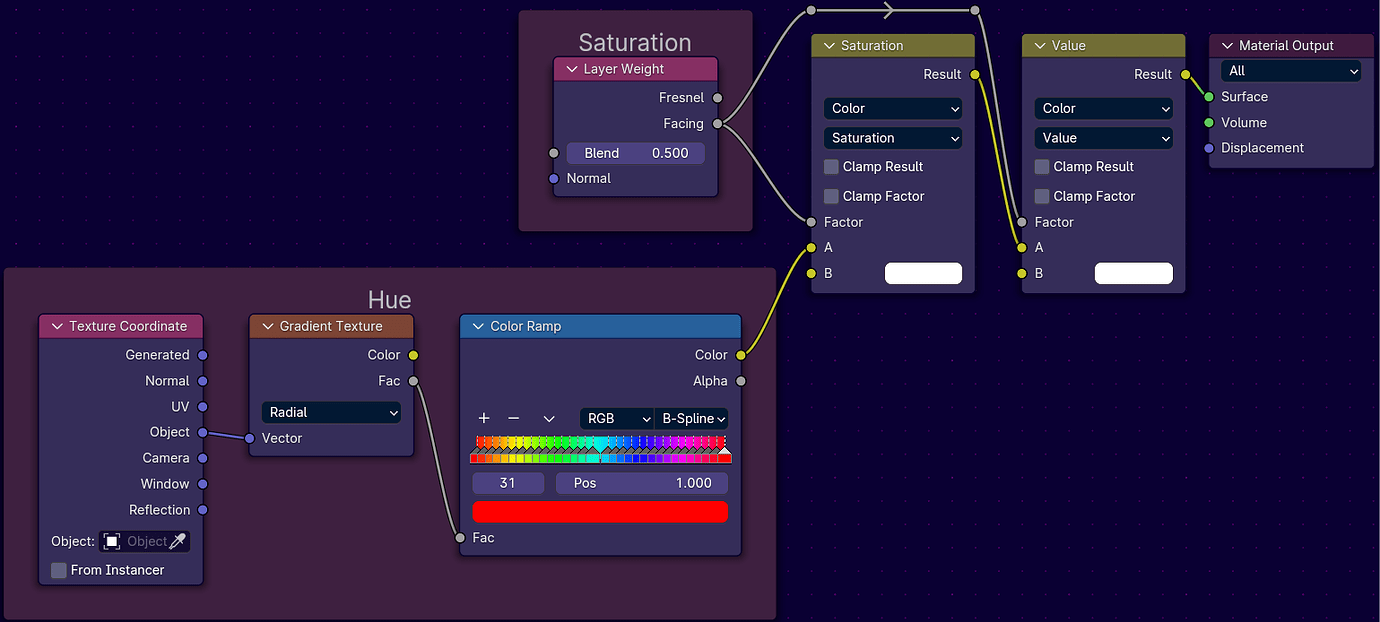Add a color stop with the plus icon
The image size is (1380, 622).
pyautogui.click(x=483, y=418)
